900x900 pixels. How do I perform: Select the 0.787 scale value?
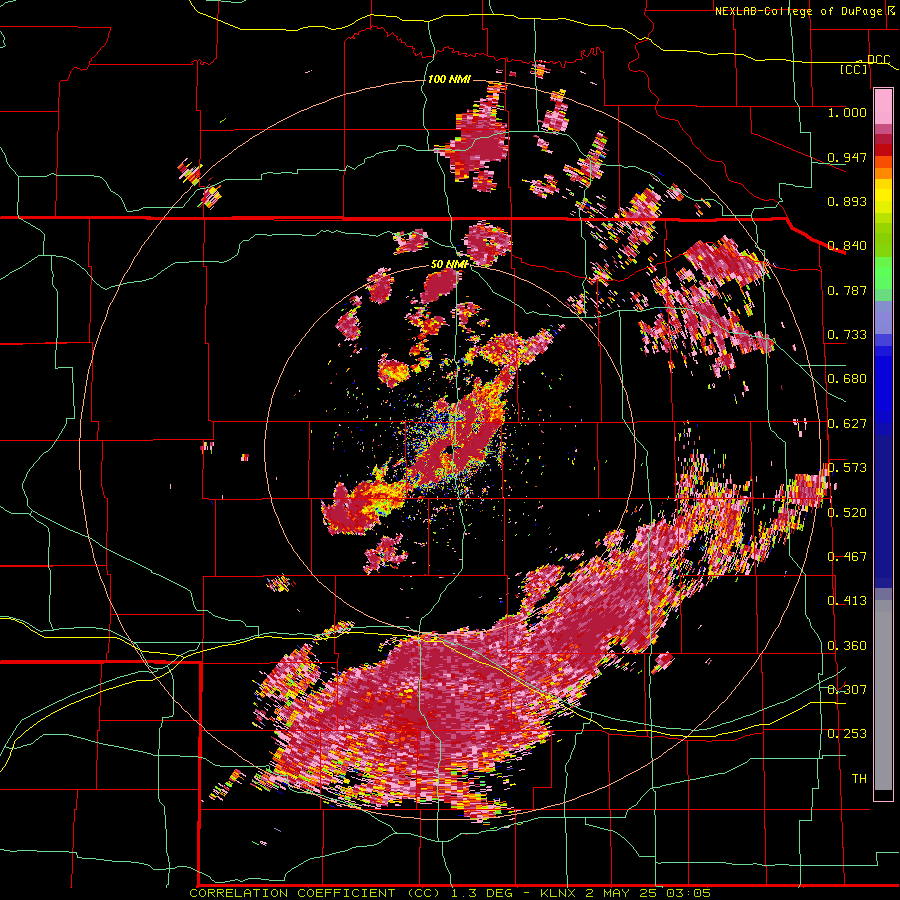[847, 290]
